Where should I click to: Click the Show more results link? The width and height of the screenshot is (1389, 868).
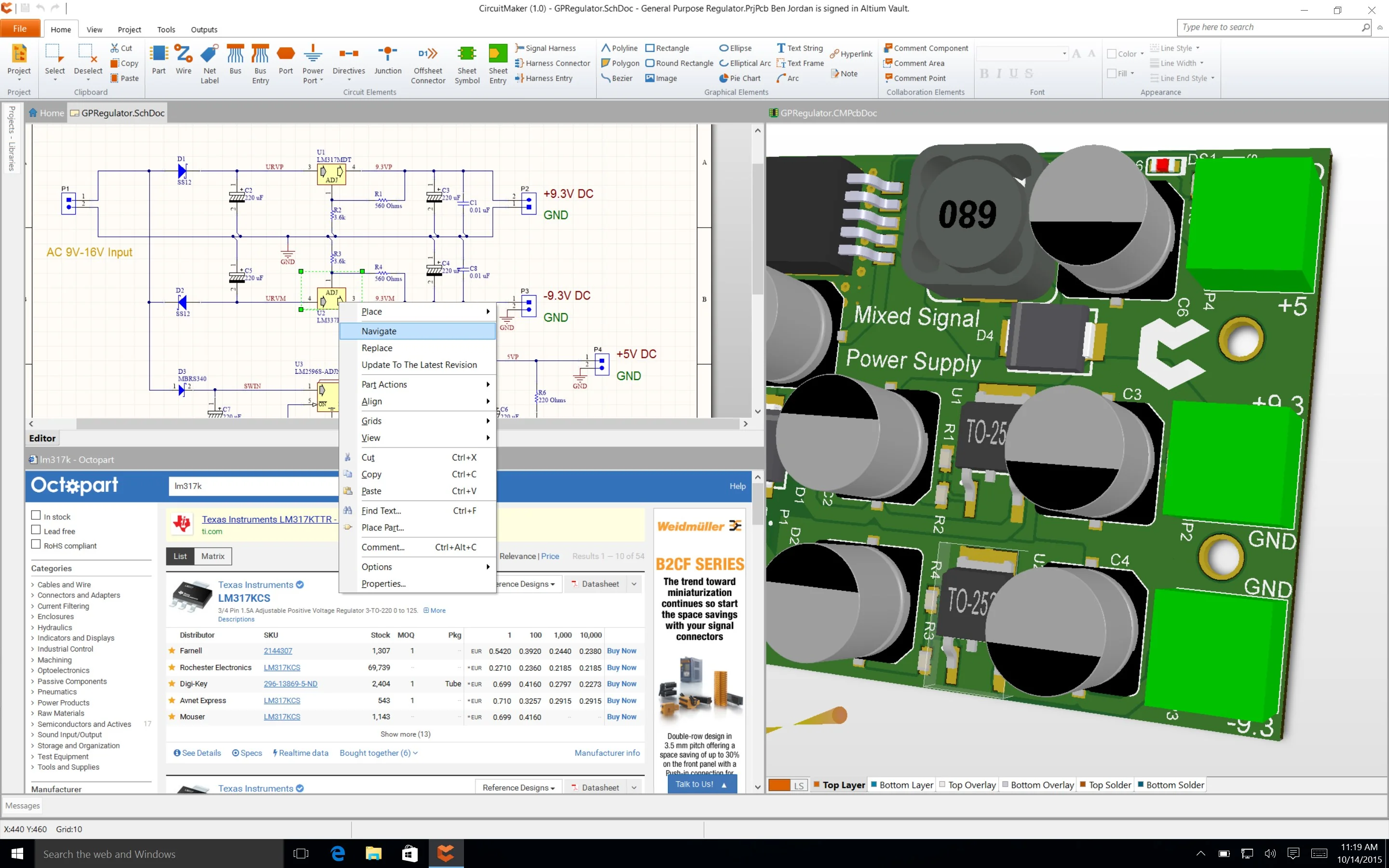click(405, 733)
